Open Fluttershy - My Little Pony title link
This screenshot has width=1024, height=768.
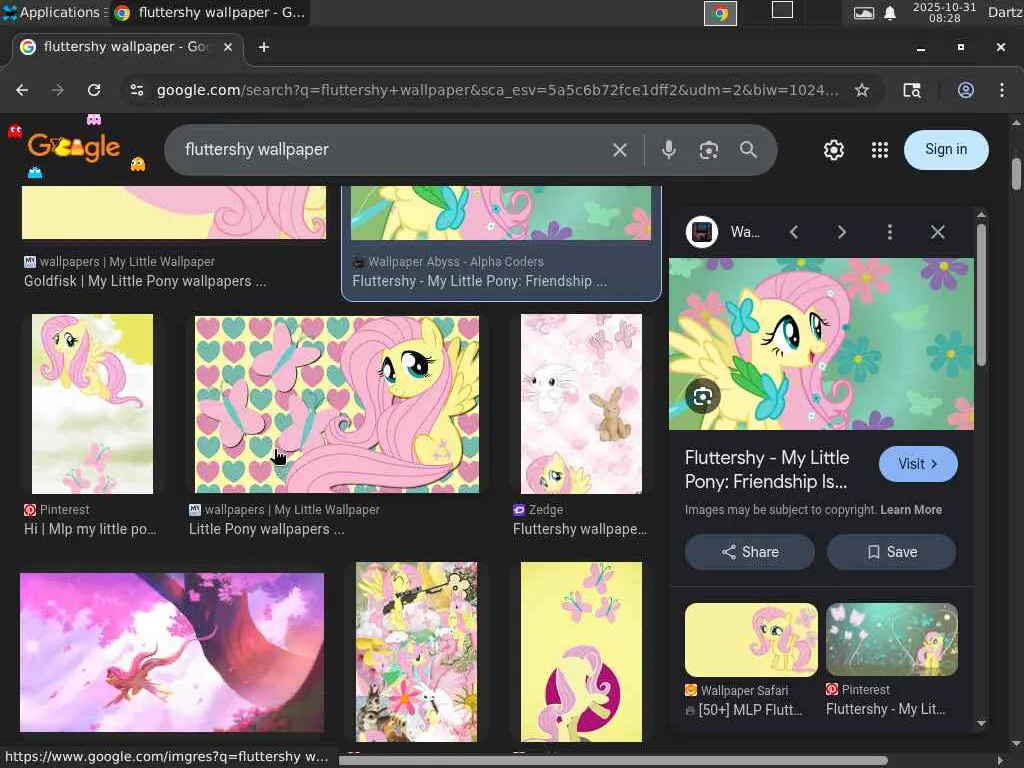click(767, 470)
